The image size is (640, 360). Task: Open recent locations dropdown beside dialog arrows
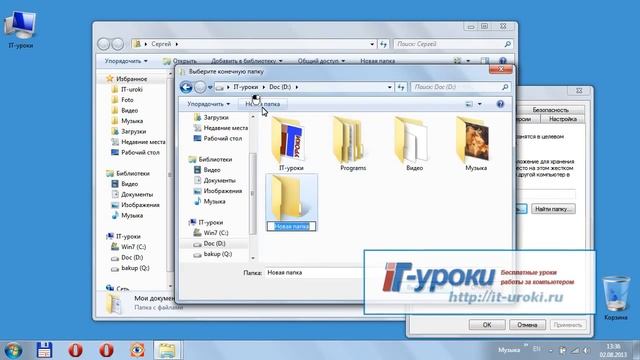[x=210, y=87]
